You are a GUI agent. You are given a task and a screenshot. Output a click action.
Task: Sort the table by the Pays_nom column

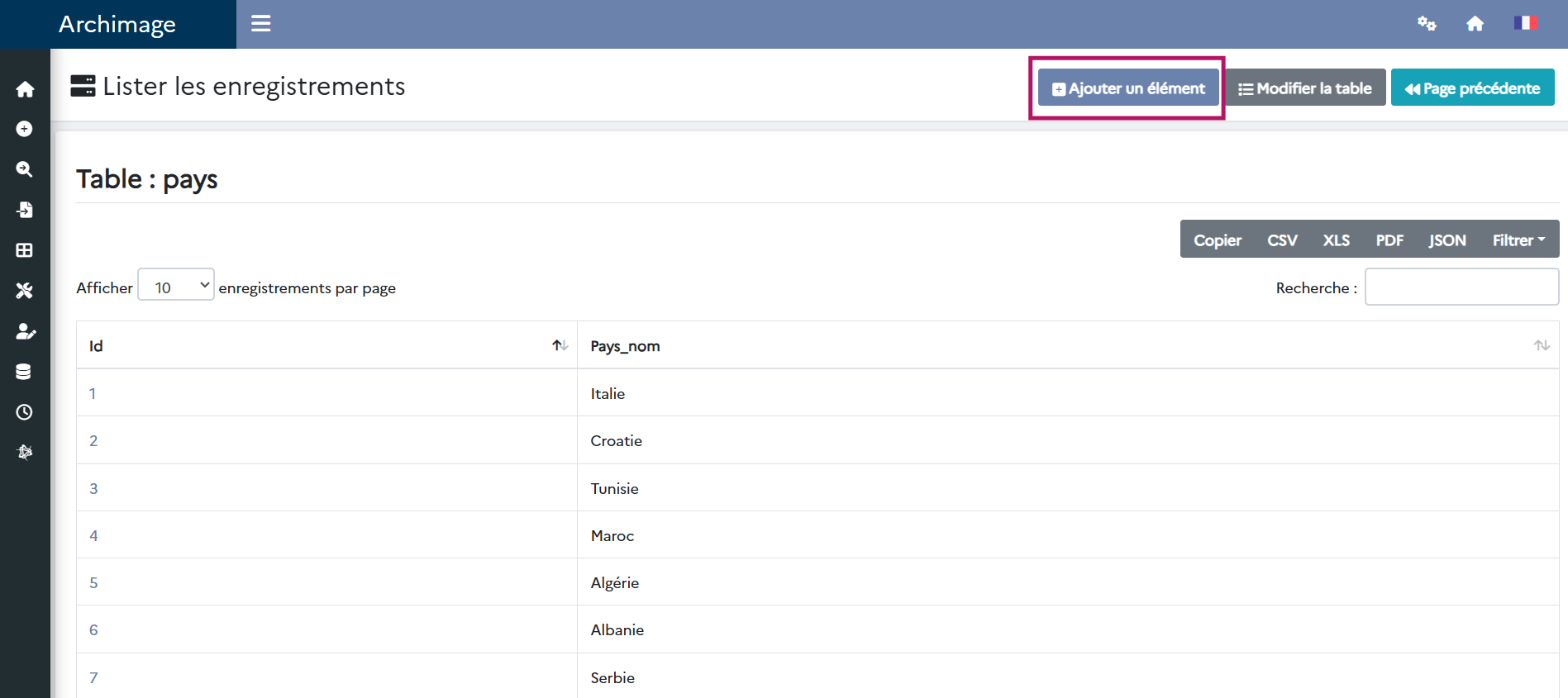[1541, 345]
